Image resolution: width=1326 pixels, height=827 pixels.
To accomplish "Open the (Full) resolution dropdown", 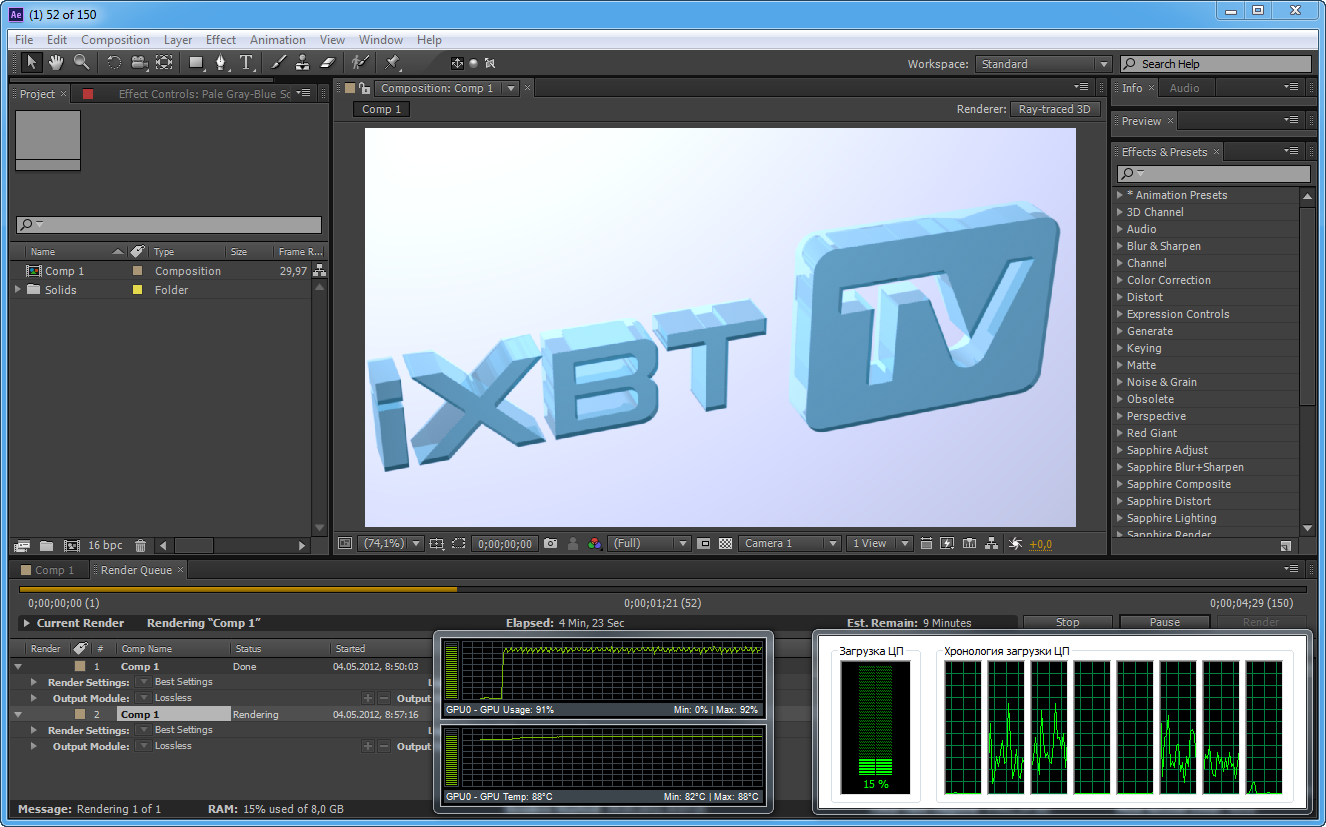I will point(648,544).
